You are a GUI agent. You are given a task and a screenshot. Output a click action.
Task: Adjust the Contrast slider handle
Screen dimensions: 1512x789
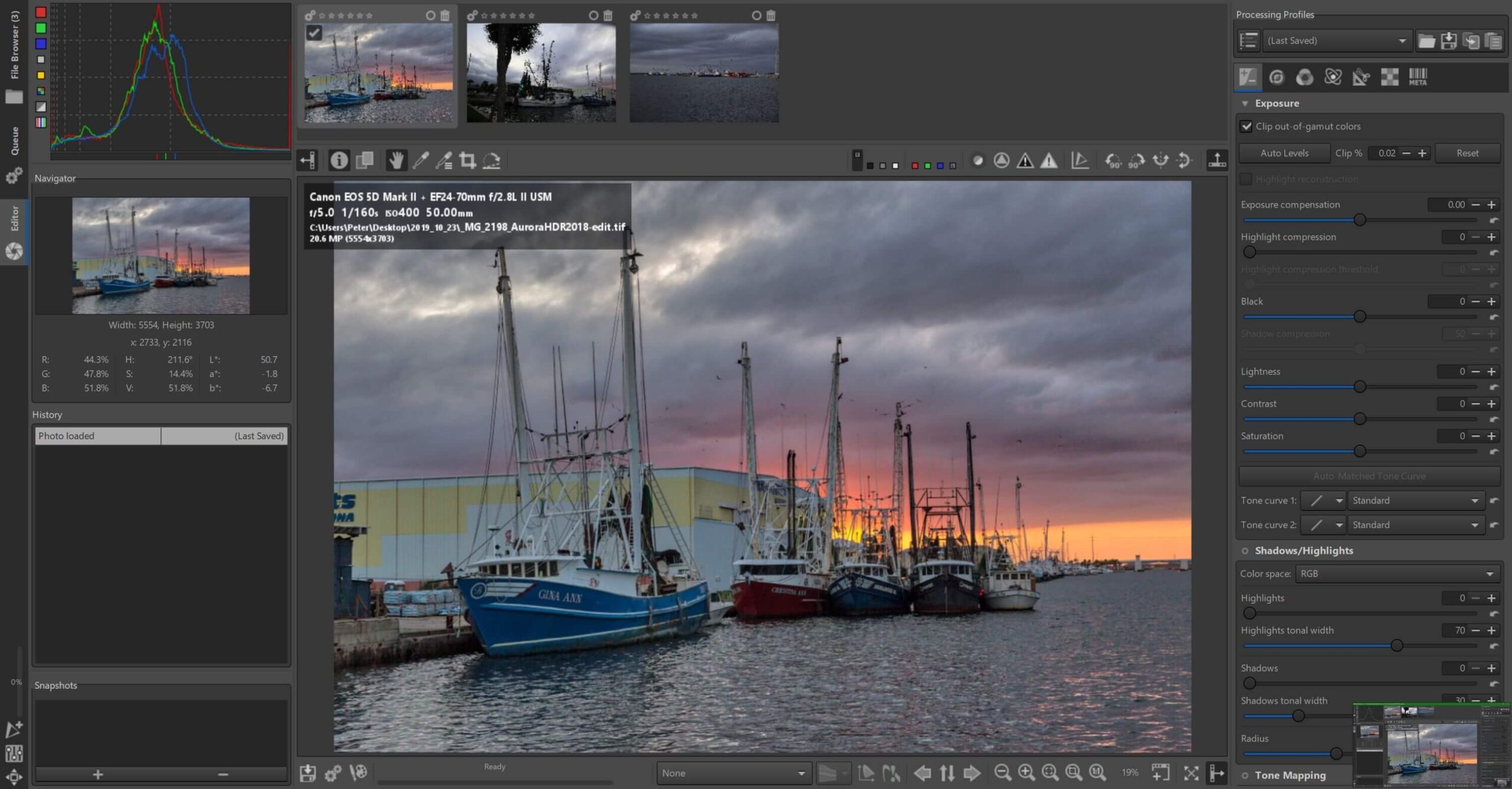[x=1360, y=419]
